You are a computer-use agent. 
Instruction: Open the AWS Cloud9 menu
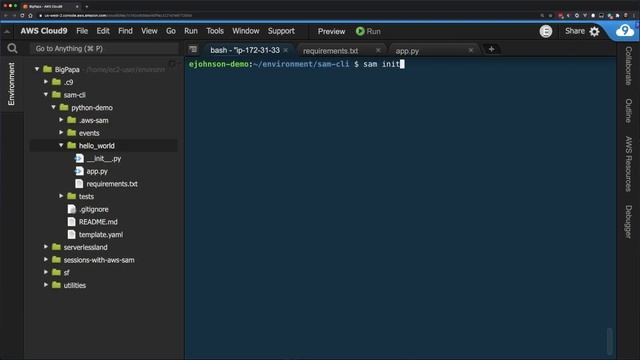(x=44, y=31)
